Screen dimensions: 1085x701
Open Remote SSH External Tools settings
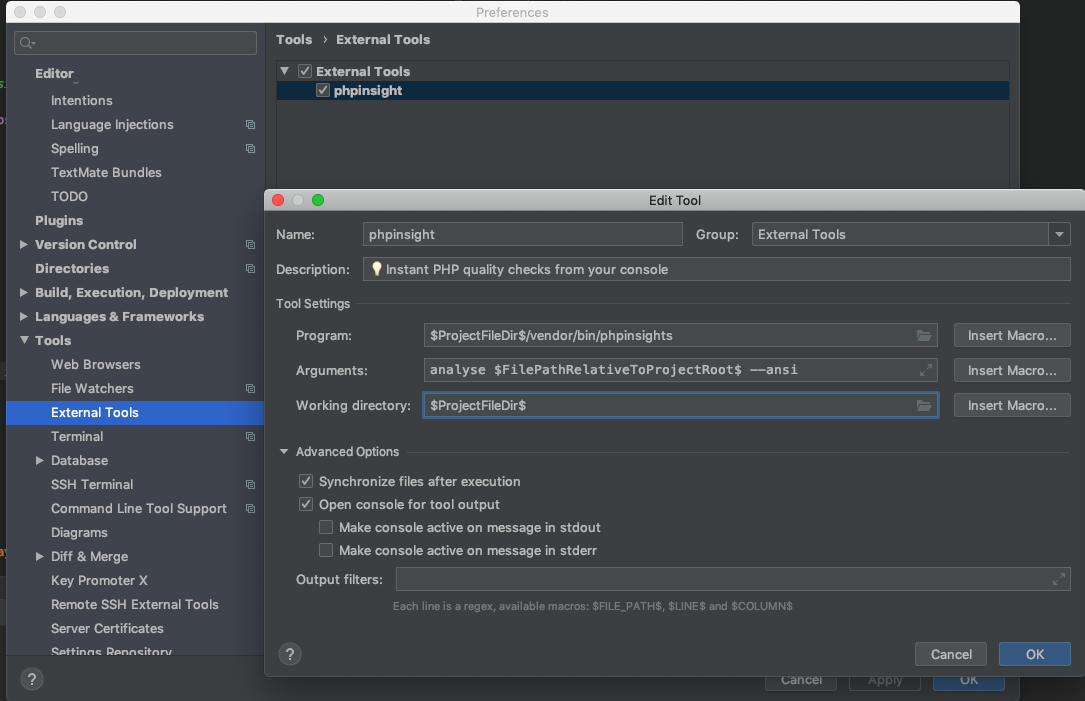coord(134,605)
